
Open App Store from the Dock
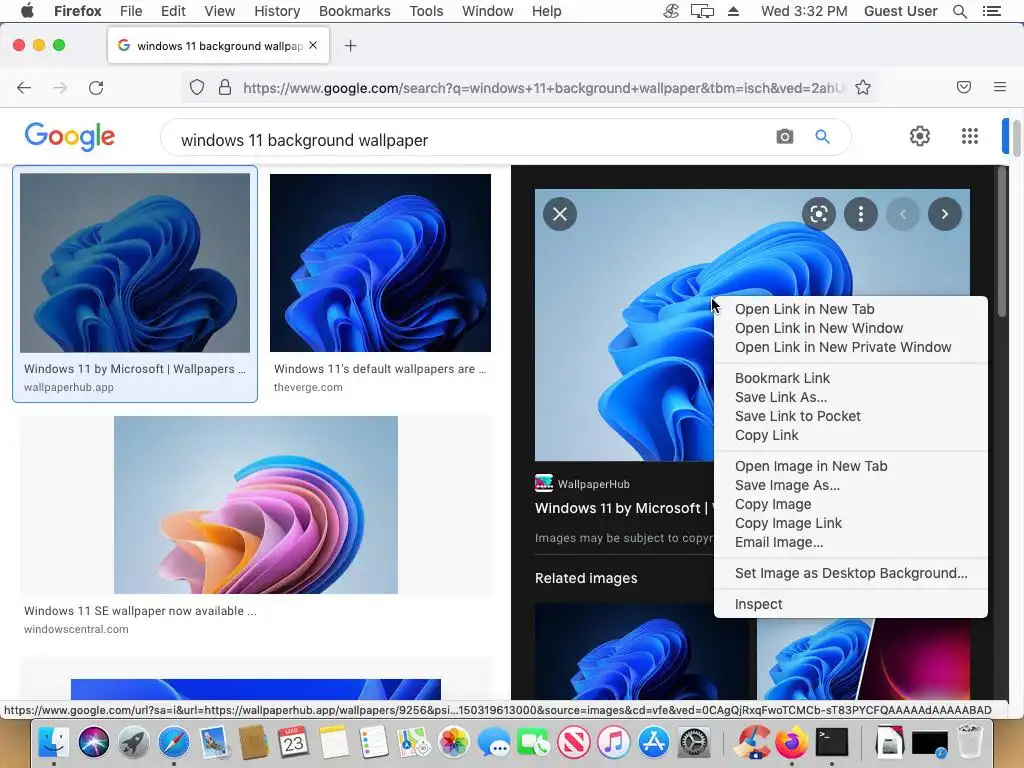pyautogui.click(x=654, y=743)
